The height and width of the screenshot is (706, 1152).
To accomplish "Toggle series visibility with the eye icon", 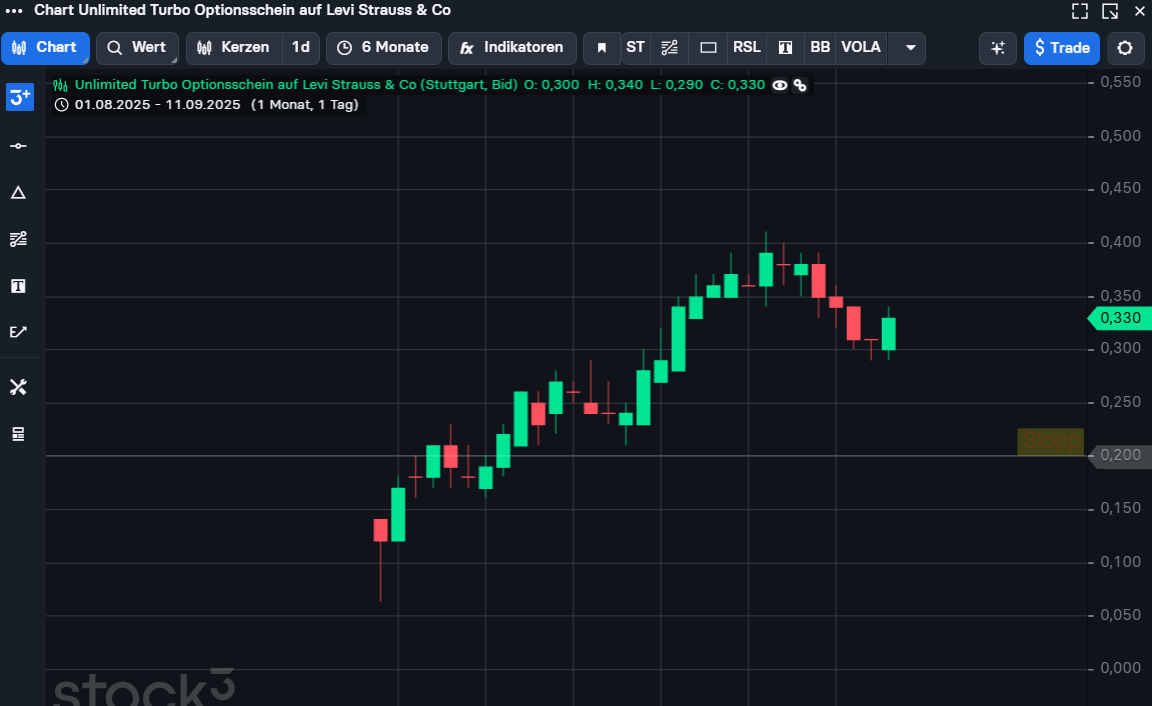I will (x=780, y=85).
